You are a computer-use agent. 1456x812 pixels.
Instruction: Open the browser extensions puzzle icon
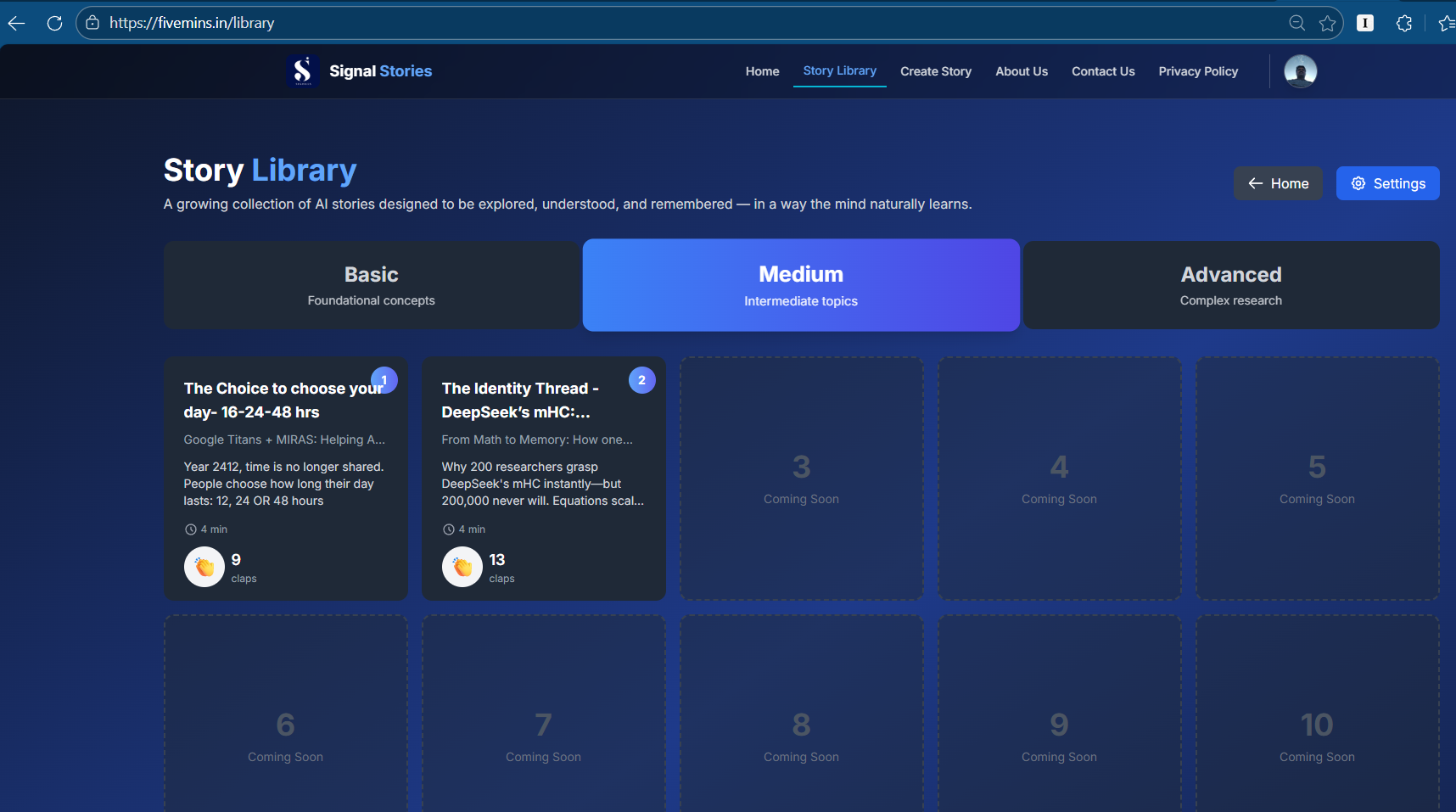coord(1405,23)
